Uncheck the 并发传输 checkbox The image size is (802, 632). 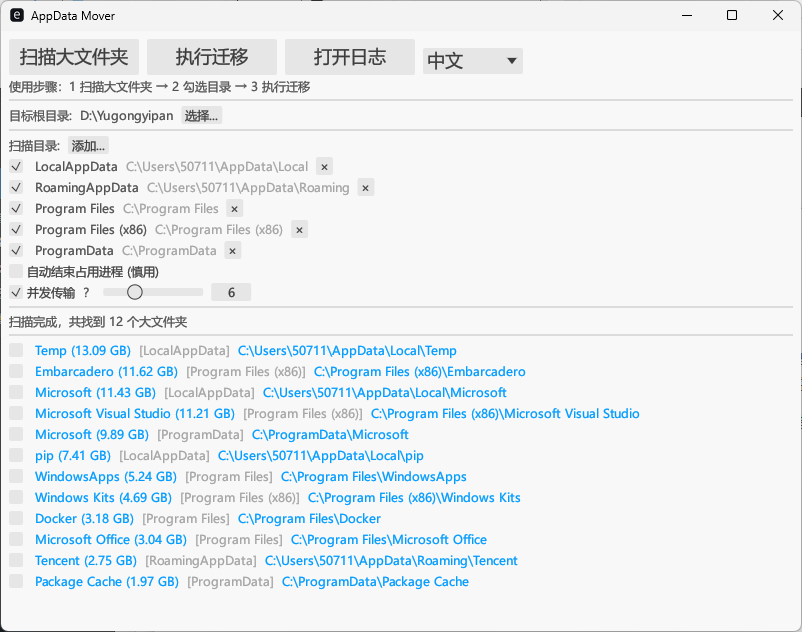point(15,291)
